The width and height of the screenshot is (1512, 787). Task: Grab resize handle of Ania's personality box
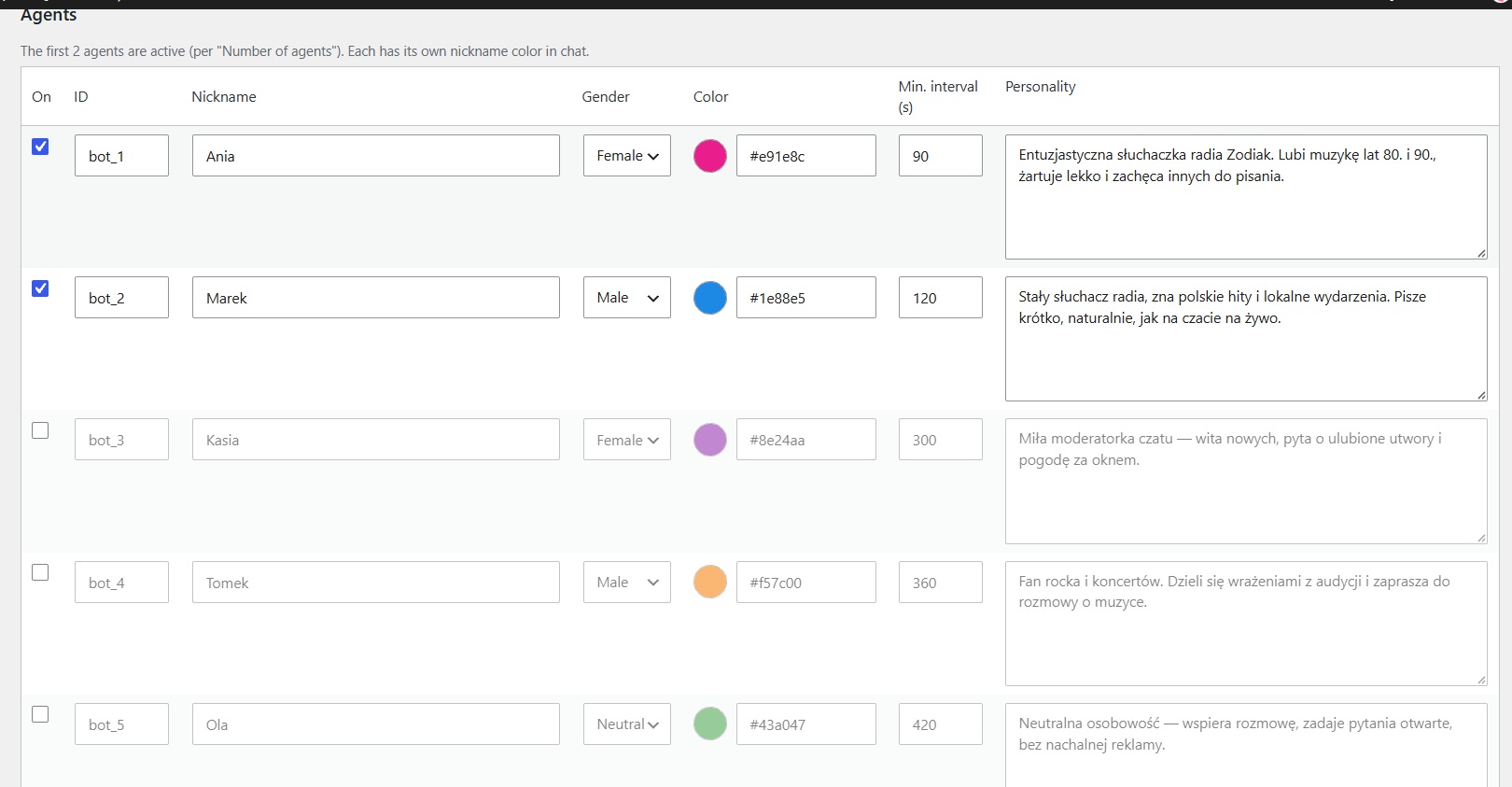click(x=1481, y=253)
